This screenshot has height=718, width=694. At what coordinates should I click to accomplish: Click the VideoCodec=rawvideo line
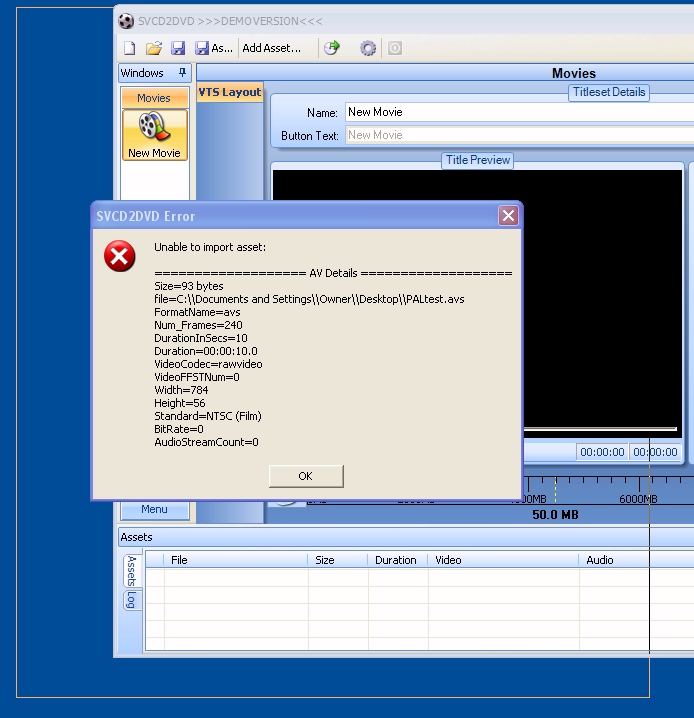pyautogui.click(x=208, y=364)
